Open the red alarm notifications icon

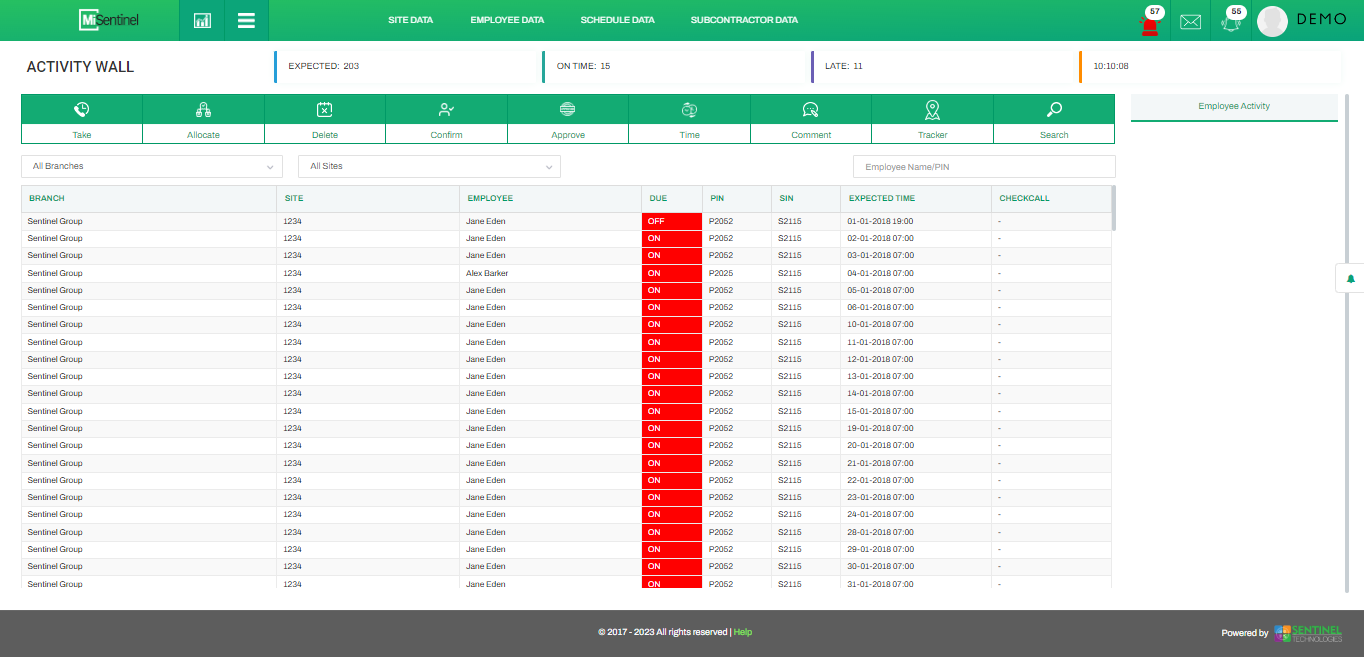click(1149, 23)
